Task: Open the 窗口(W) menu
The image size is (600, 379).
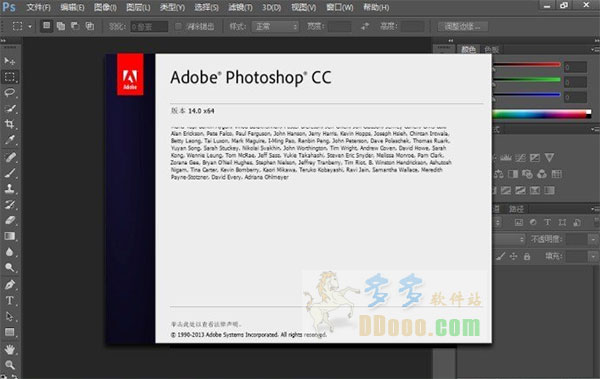Action: pyautogui.click(x=339, y=7)
